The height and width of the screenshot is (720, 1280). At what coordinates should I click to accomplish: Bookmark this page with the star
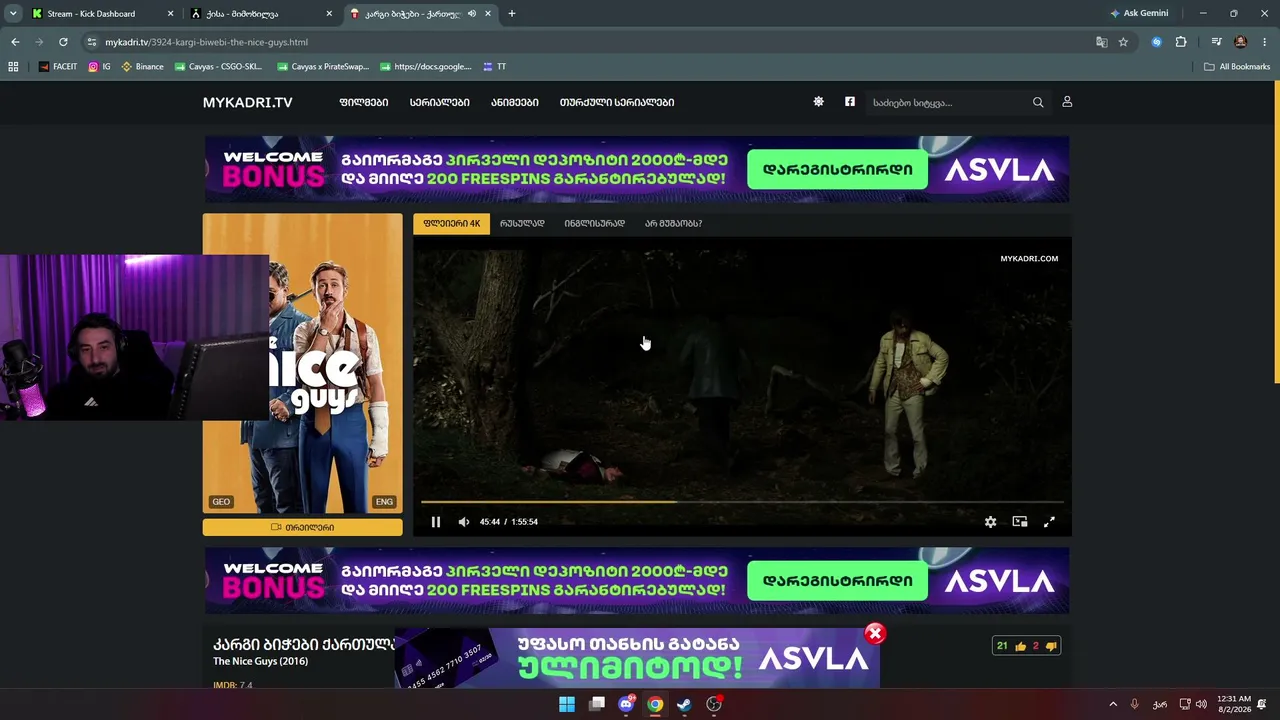coord(1123,42)
